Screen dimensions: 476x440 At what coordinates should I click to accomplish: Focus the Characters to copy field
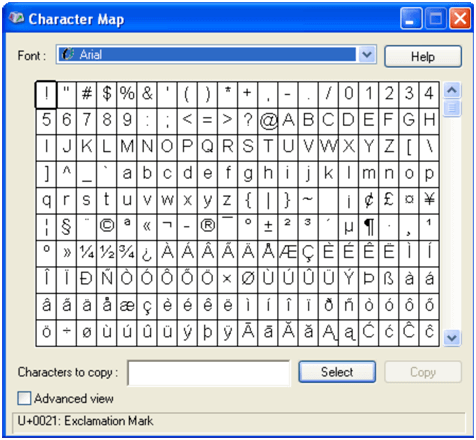click(x=209, y=373)
